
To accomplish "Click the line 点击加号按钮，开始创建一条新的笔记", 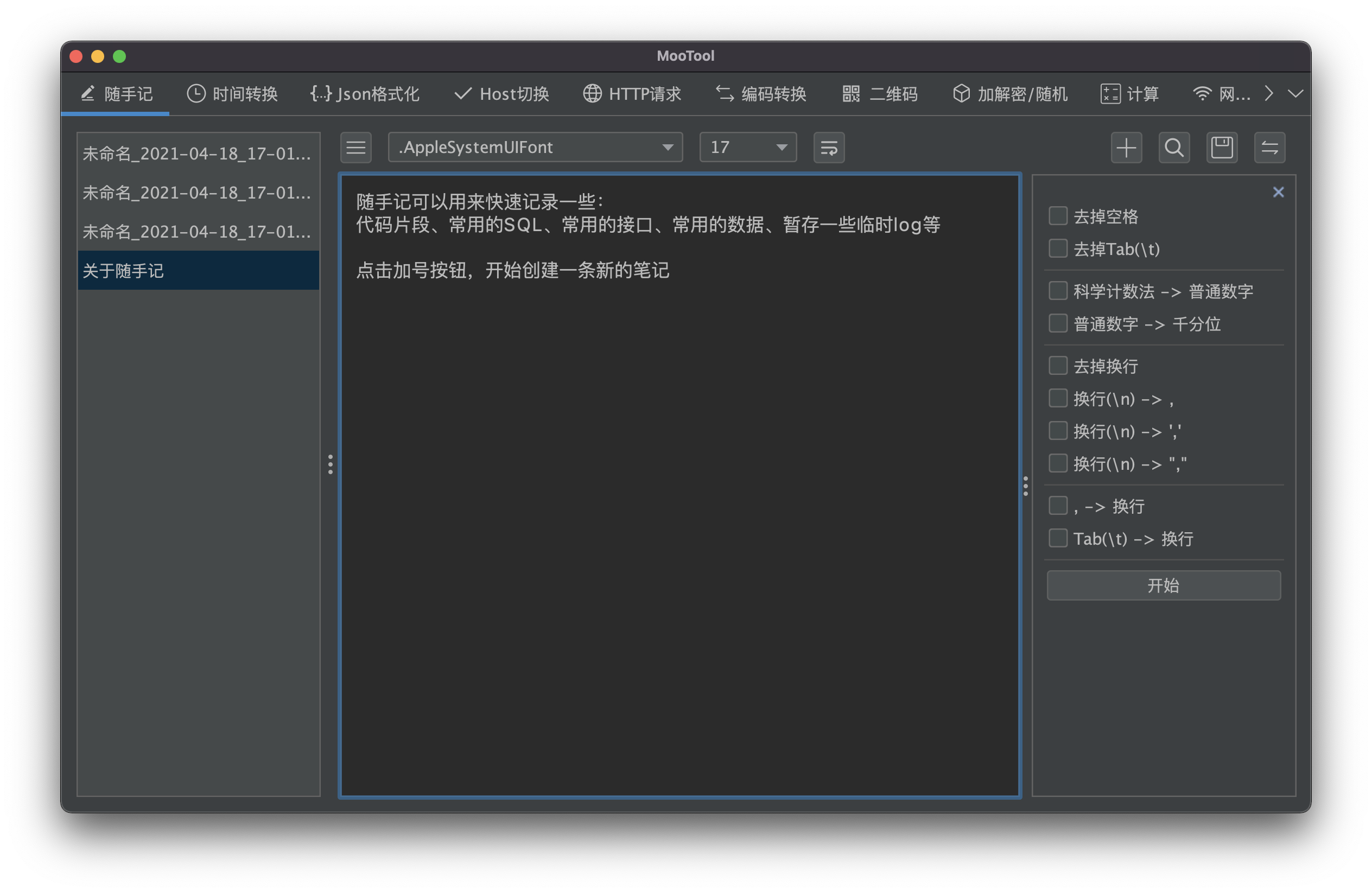I will (512, 270).
